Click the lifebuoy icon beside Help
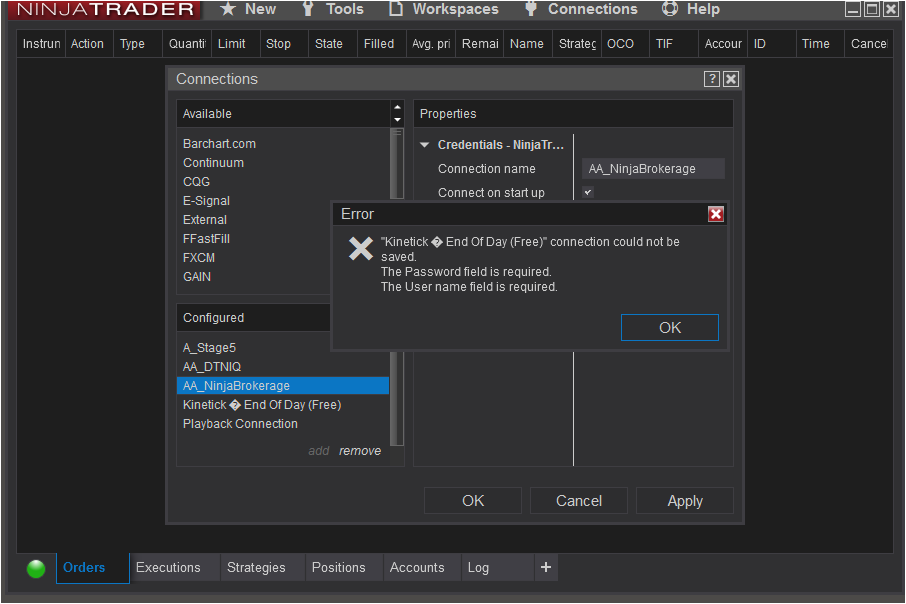 tap(670, 9)
